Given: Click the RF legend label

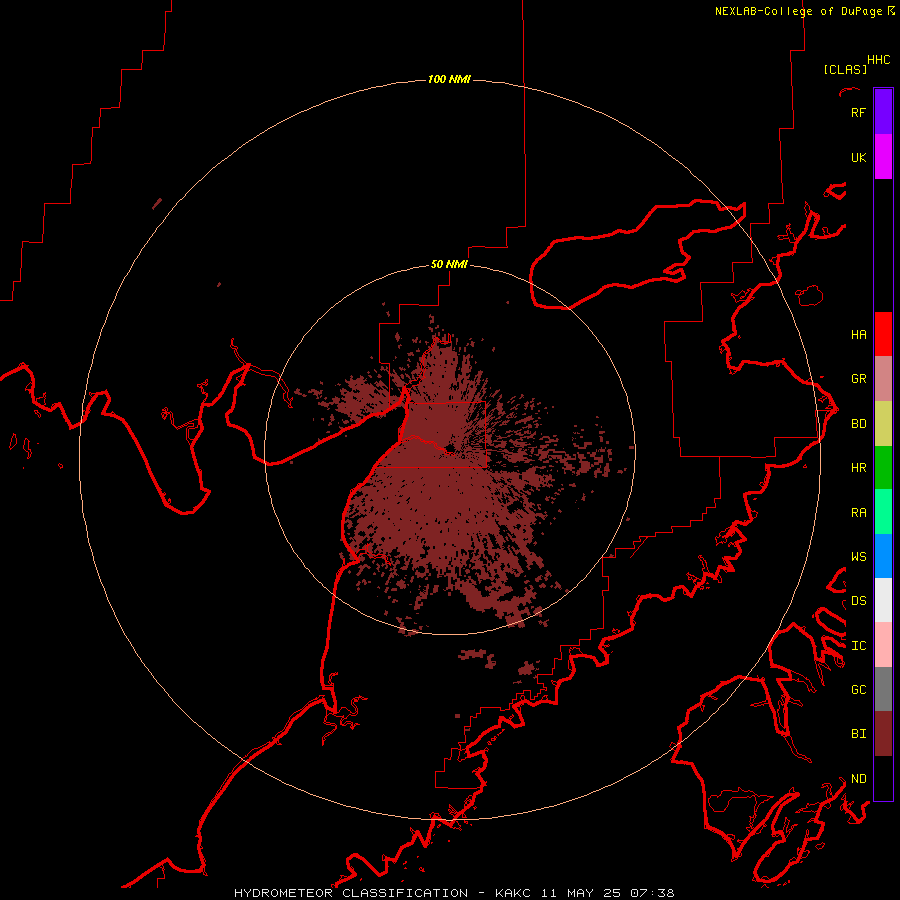Looking at the screenshot, I should click(858, 112).
